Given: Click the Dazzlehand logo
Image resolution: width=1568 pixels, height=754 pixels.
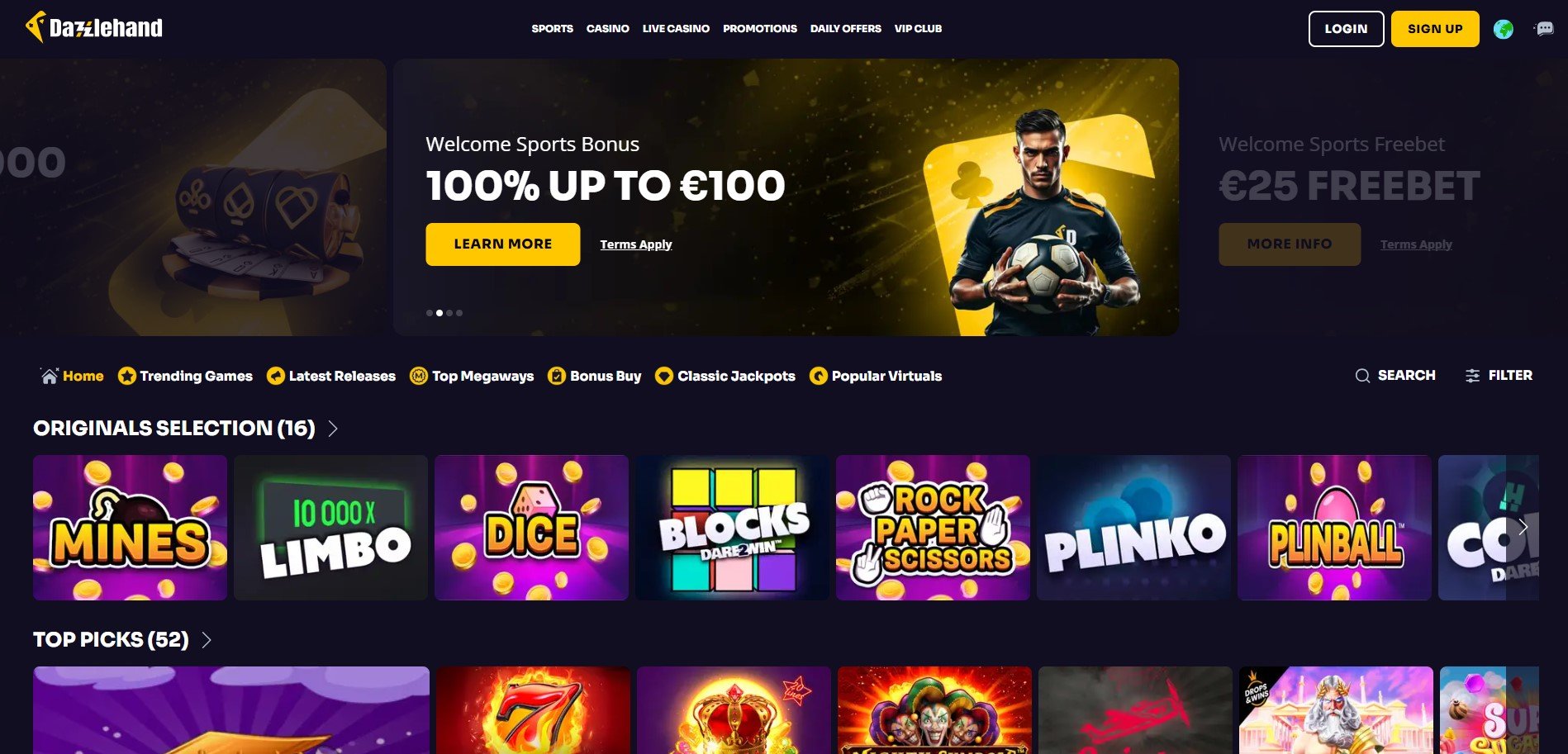Looking at the screenshot, I should [94, 27].
